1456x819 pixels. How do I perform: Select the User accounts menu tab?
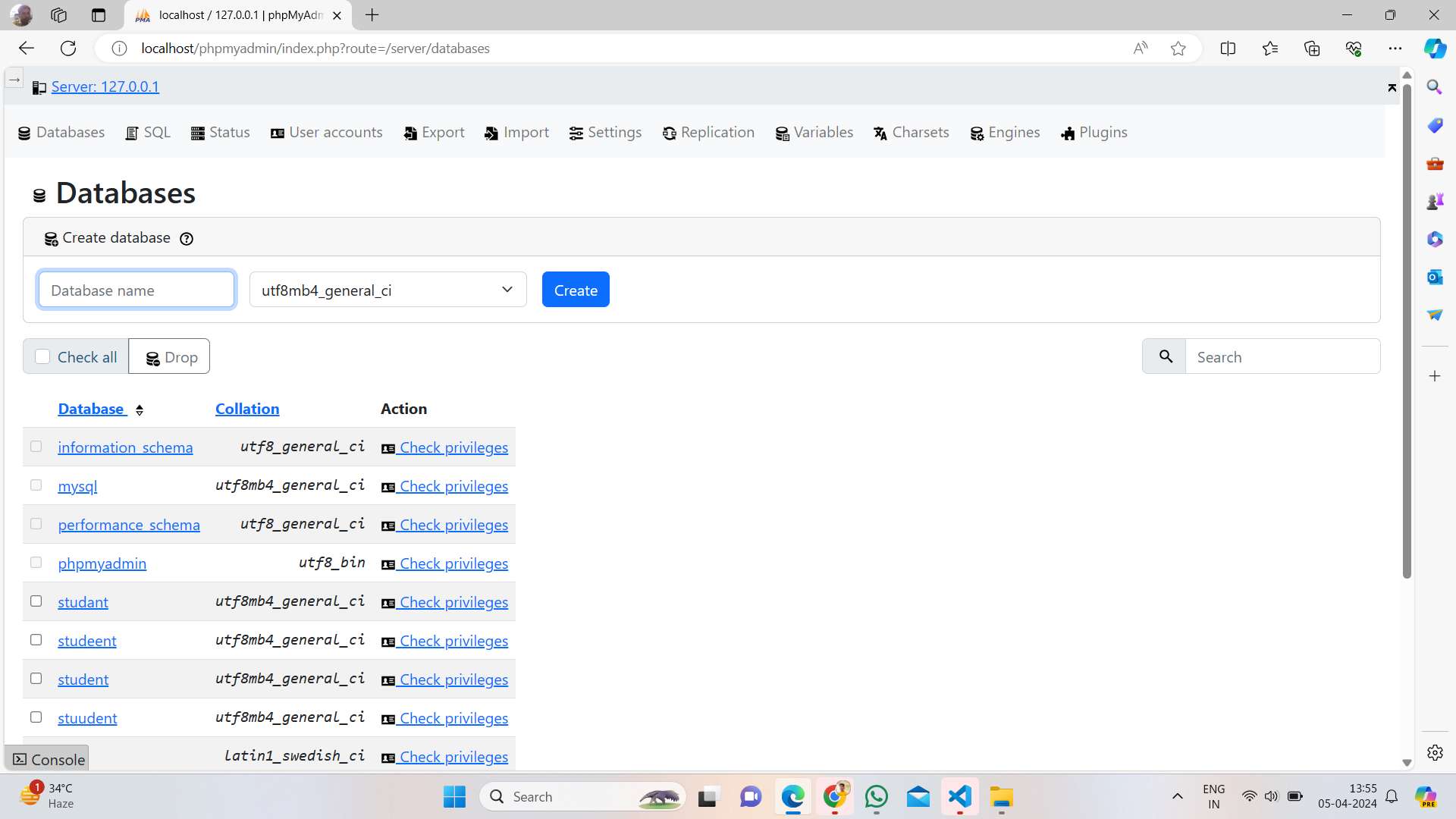[327, 131]
